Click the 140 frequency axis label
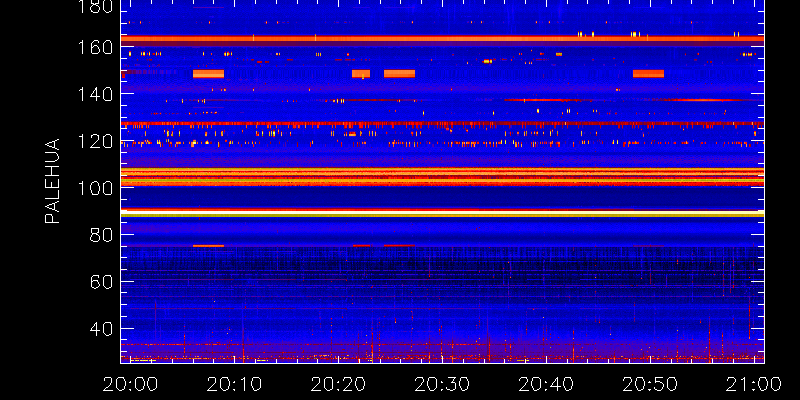 (x=96, y=94)
